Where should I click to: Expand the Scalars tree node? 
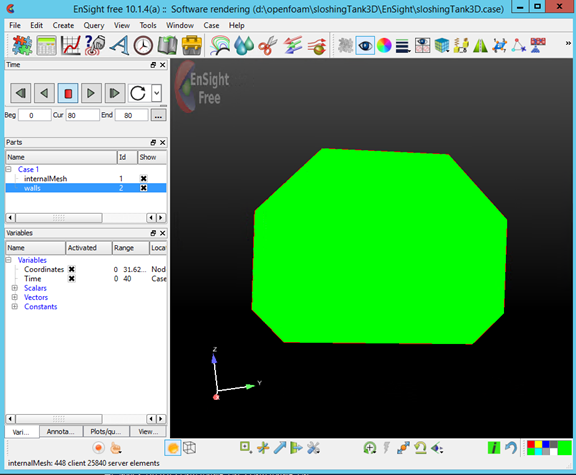pyautogui.click(x=15, y=288)
